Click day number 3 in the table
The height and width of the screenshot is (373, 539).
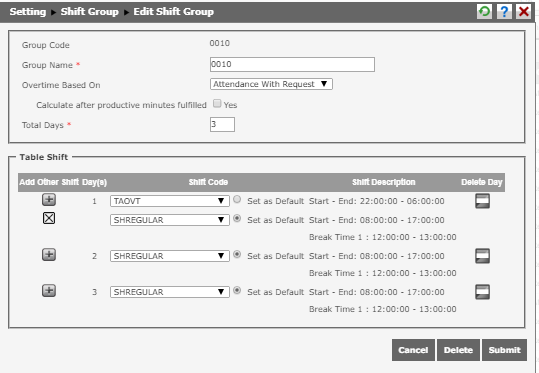click(x=95, y=292)
